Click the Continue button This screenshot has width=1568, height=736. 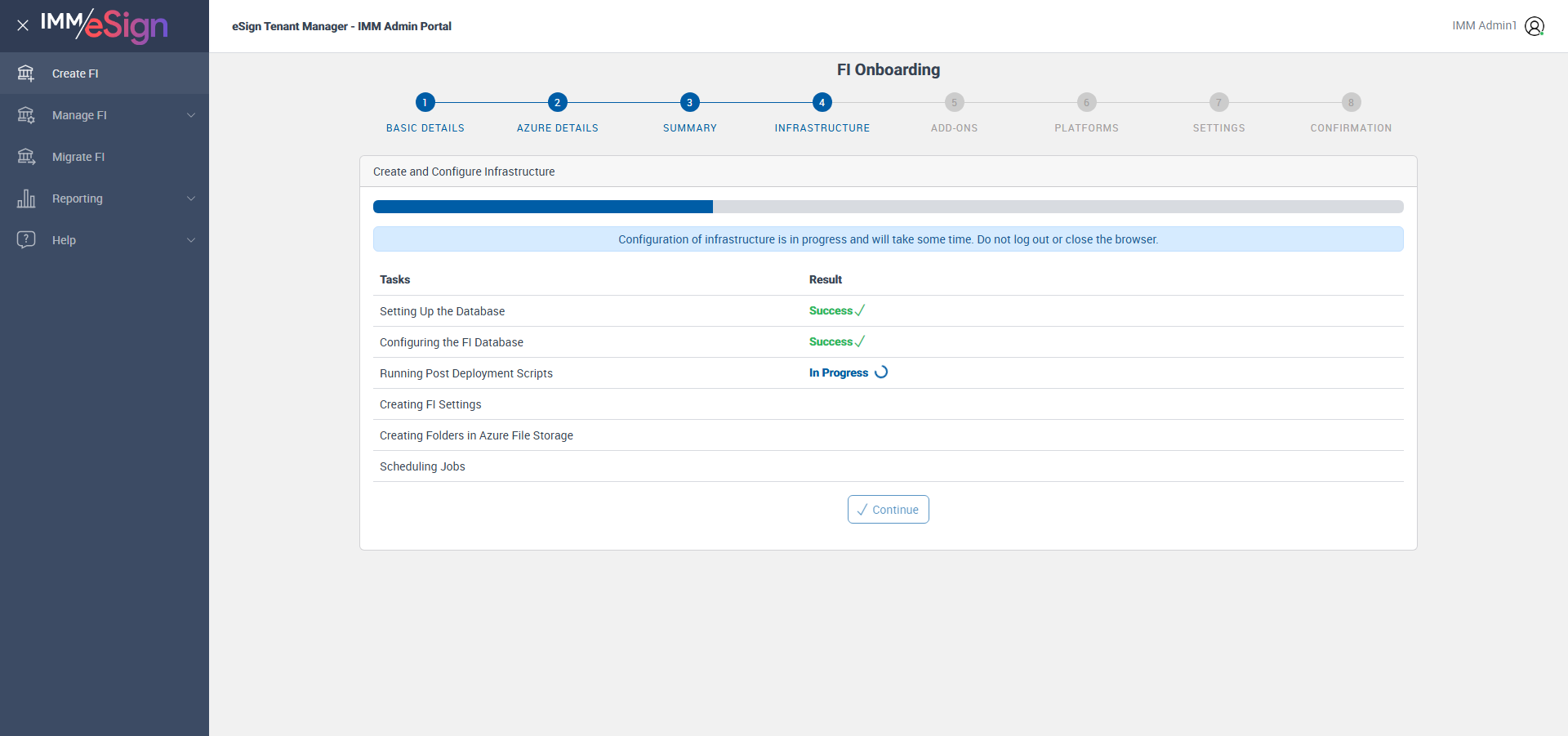[x=889, y=510]
